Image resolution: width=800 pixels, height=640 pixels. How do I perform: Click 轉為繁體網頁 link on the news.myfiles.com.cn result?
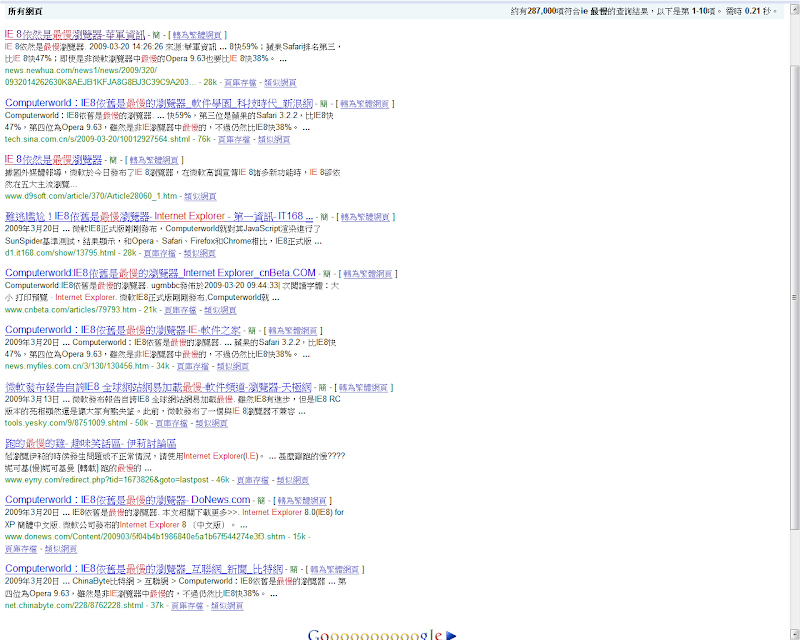click(293, 331)
